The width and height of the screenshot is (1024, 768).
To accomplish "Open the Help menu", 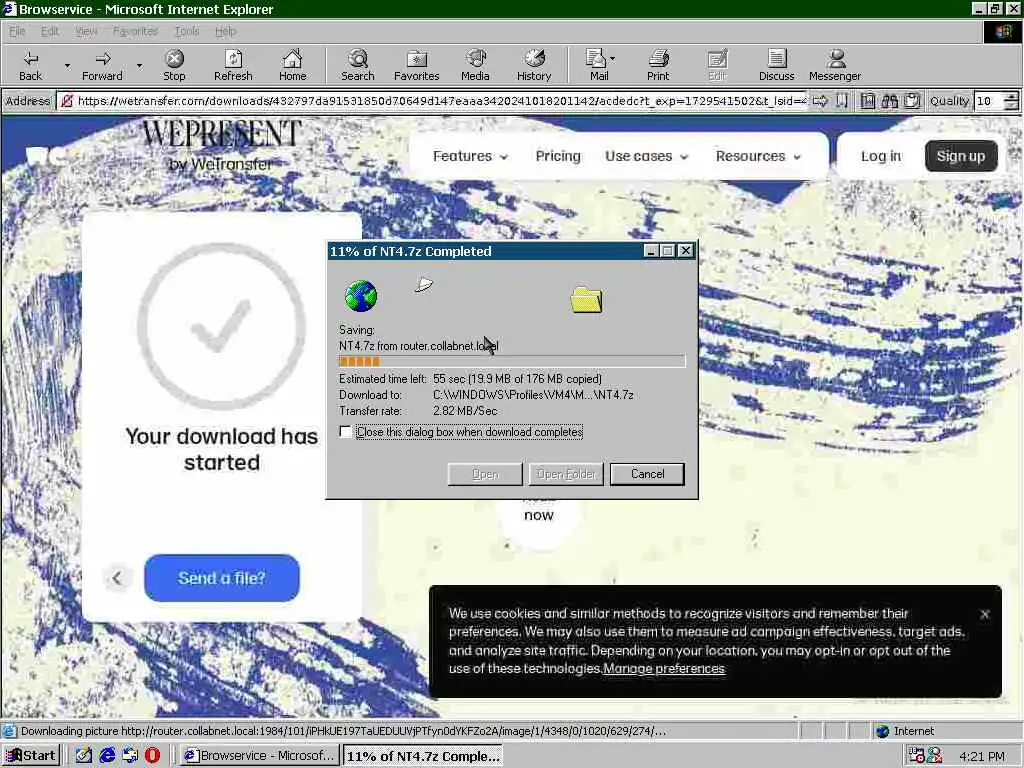I will [225, 31].
